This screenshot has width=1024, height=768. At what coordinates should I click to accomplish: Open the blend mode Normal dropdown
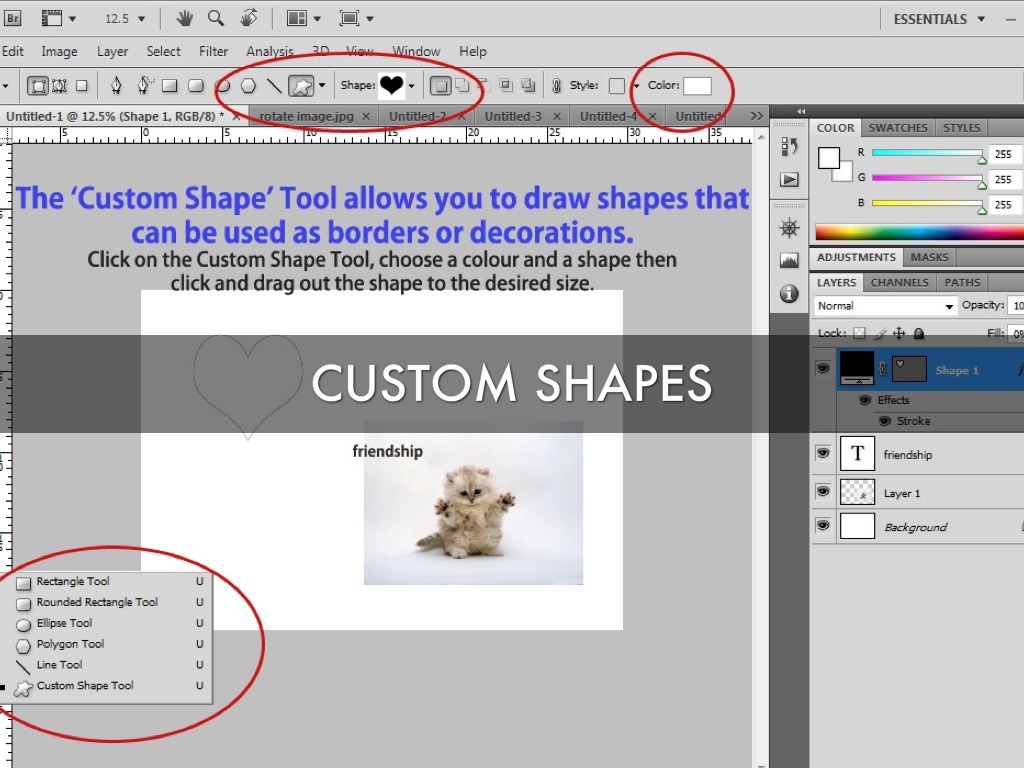pyautogui.click(x=885, y=306)
